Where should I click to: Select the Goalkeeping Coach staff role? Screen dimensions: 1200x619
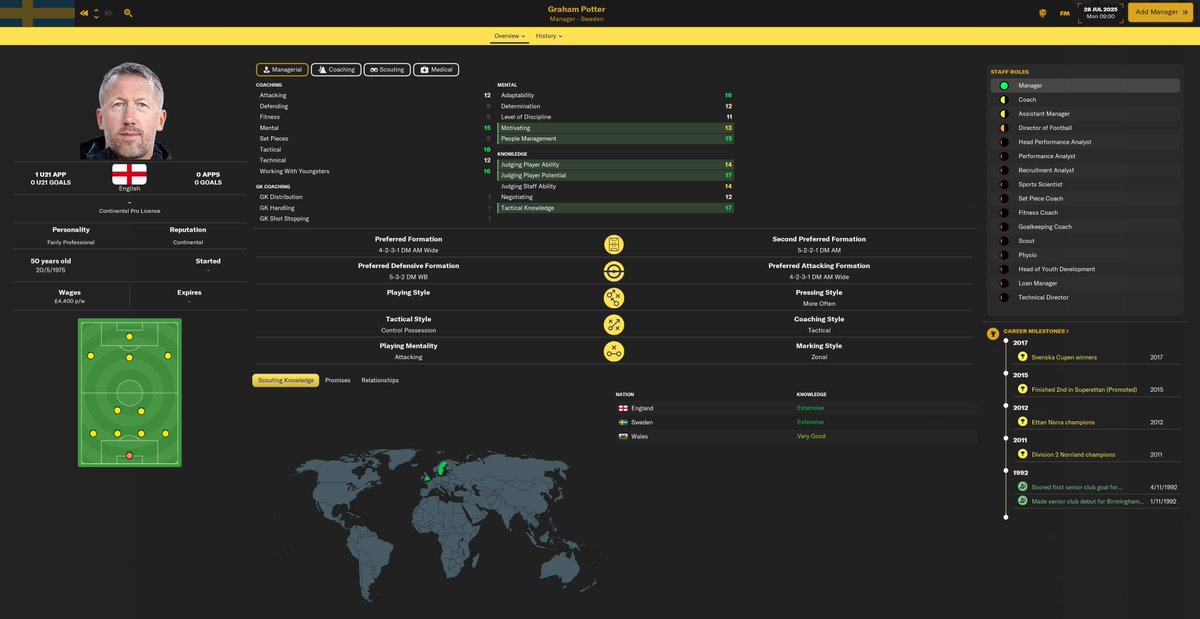(x=1084, y=227)
